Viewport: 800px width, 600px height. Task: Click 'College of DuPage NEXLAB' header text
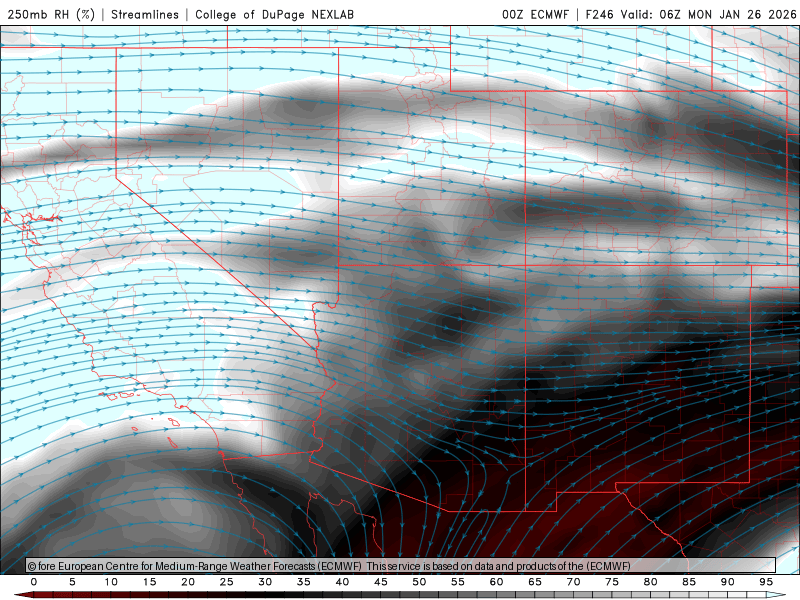click(x=274, y=14)
